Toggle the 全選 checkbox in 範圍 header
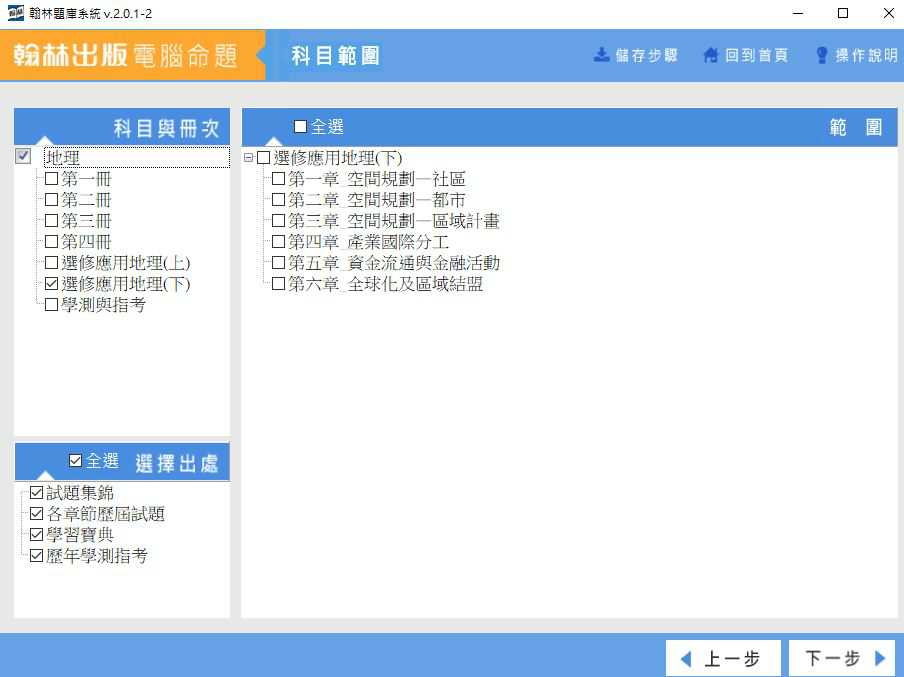 point(300,126)
